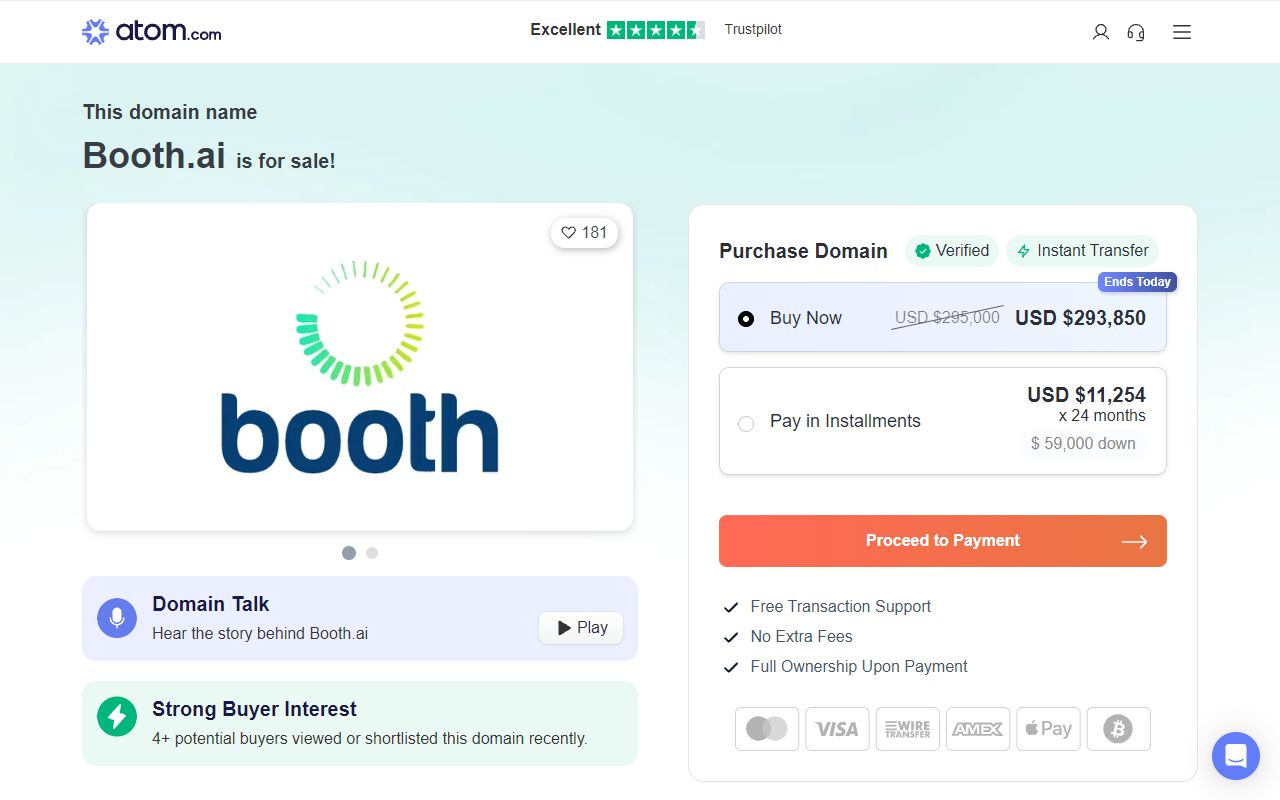Open the live chat bubble
This screenshot has width=1280, height=800.
point(1236,756)
